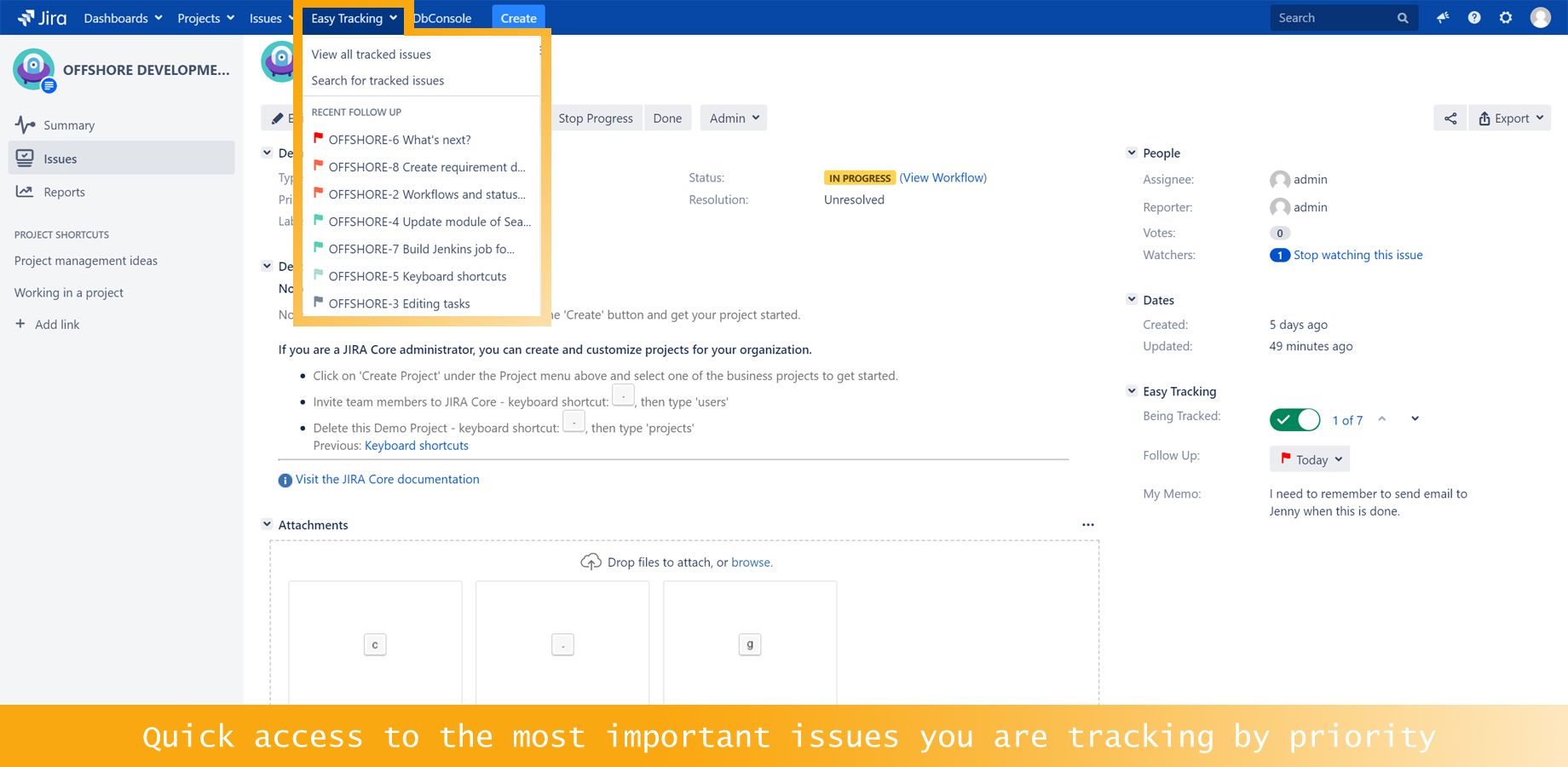Collapse the Dates section
The width and height of the screenshot is (1568, 767).
[x=1132, y=299]
